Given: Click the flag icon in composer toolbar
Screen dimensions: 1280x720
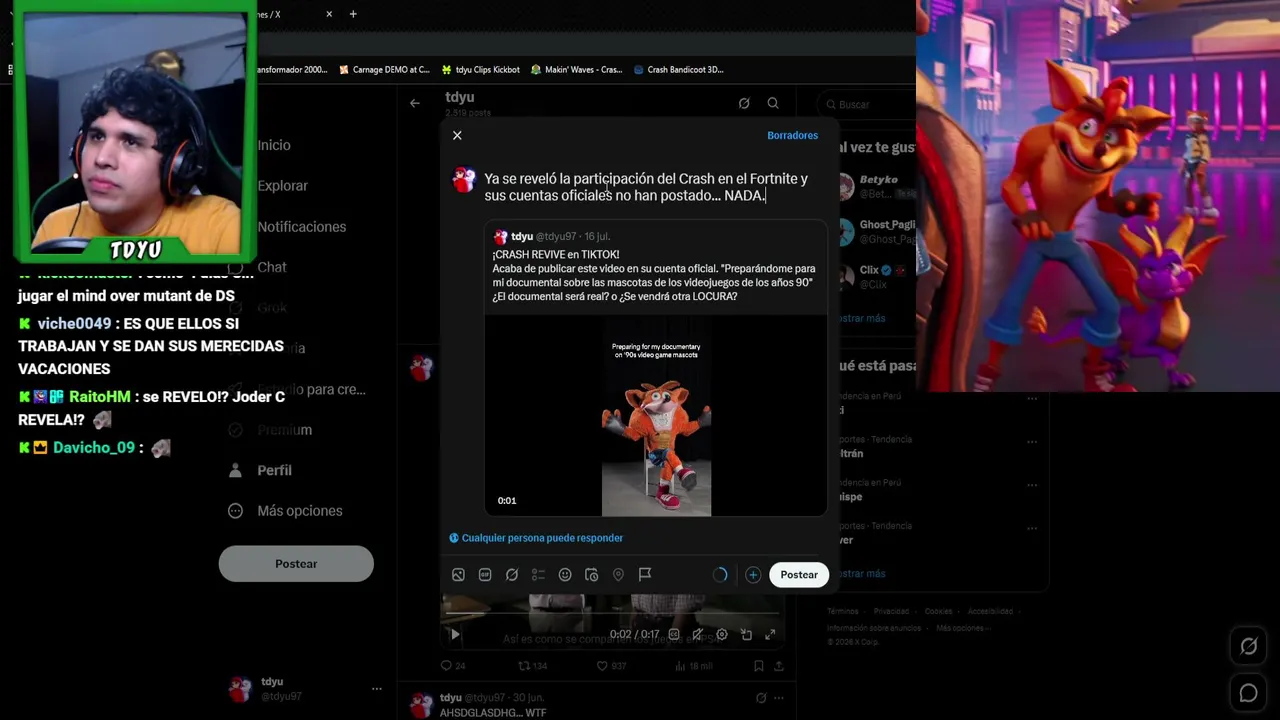Looking at the screenshot, I should click(x=645, y=575).
